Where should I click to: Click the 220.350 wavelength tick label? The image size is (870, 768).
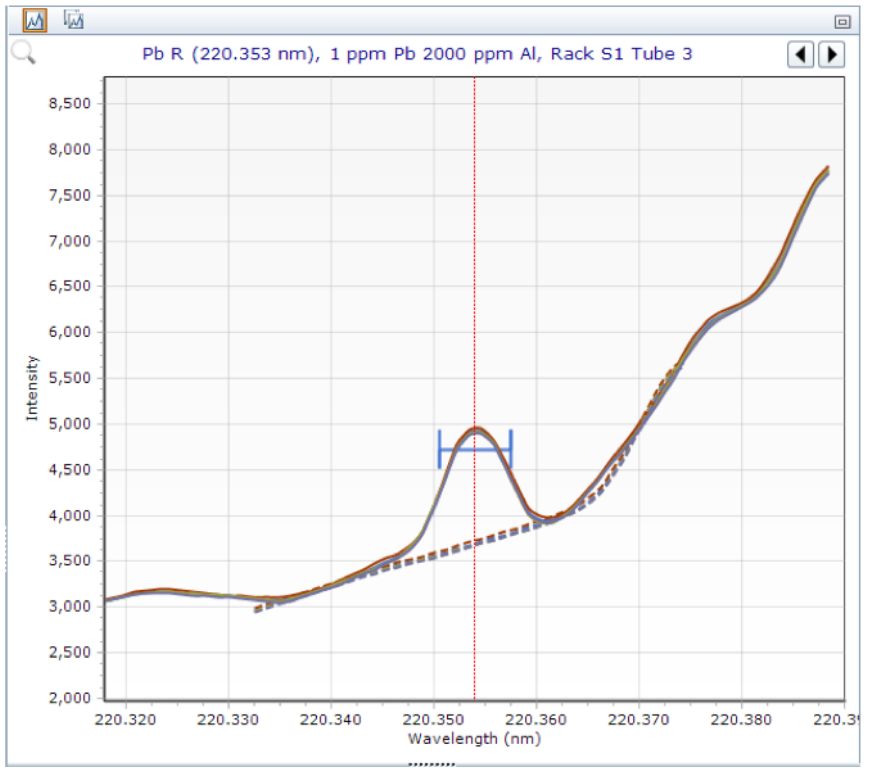(433, 720)
